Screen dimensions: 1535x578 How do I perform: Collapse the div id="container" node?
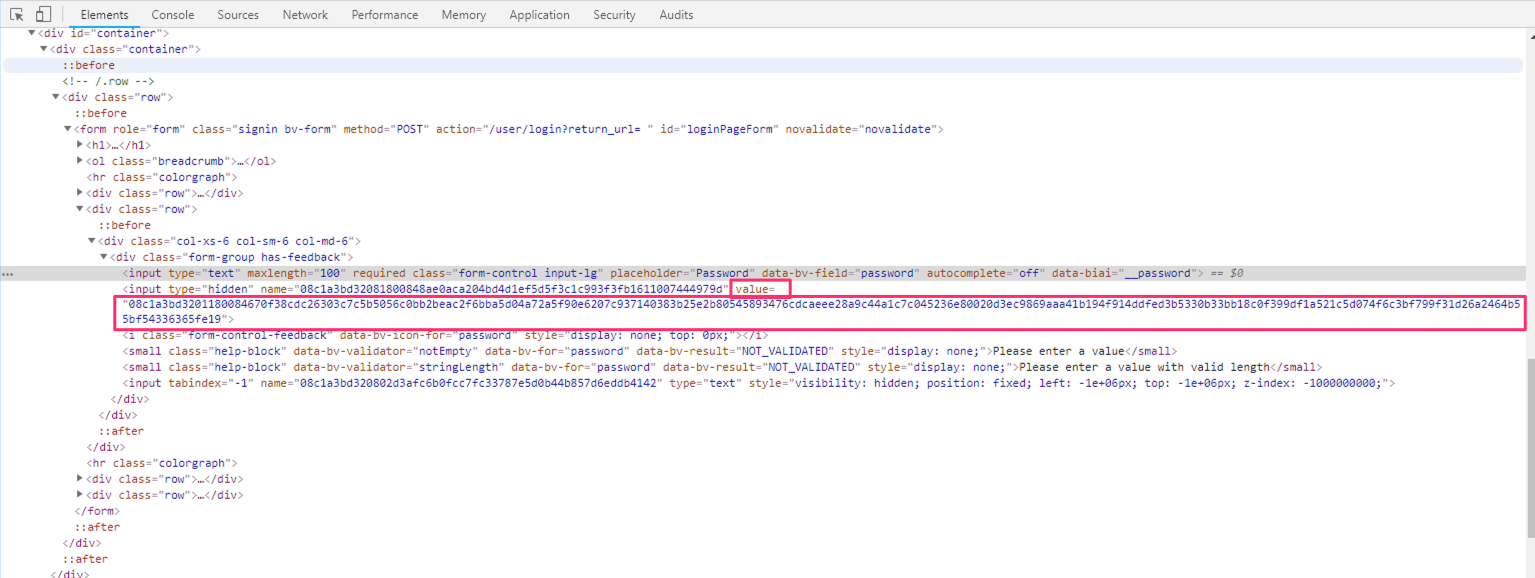(x=32, y=33)
